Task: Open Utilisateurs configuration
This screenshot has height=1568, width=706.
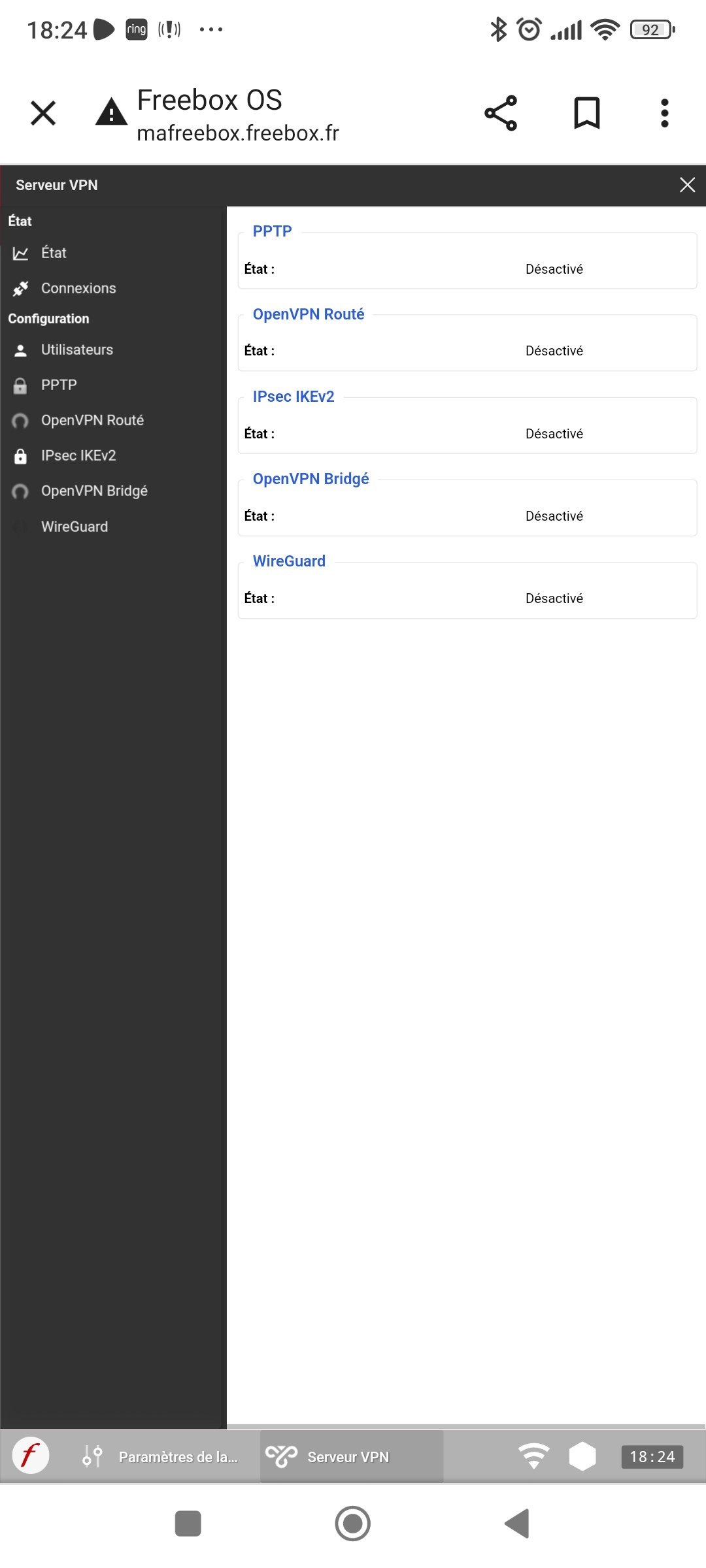Action: click(x=76, y=350)
